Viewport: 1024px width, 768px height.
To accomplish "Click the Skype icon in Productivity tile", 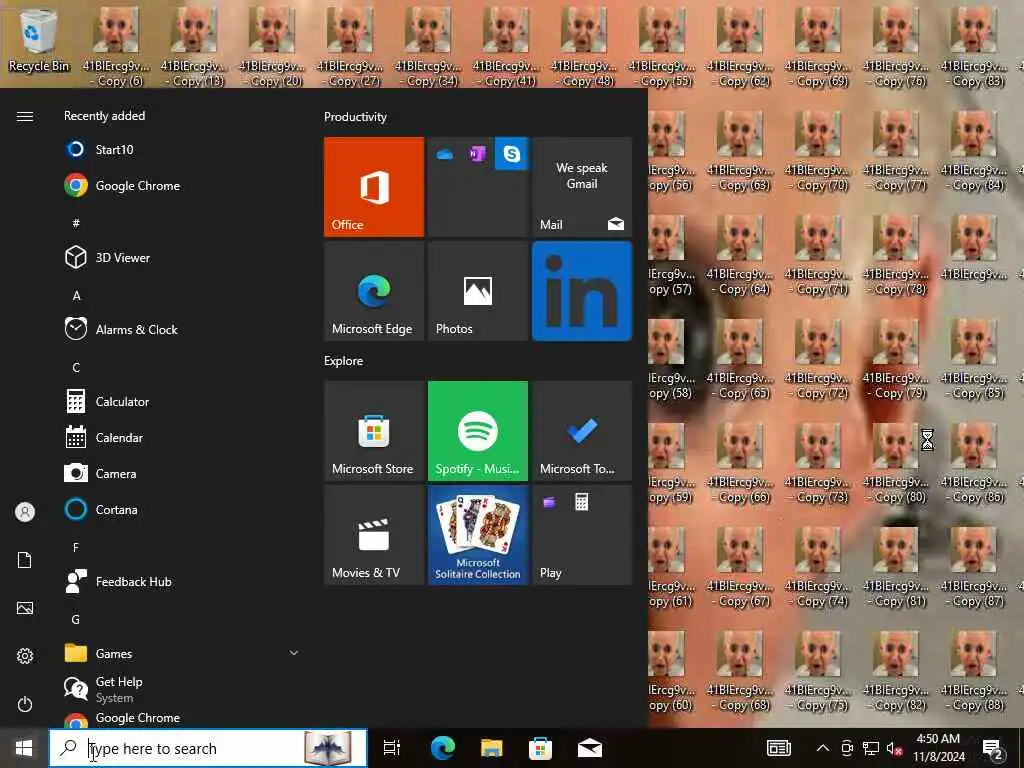I will [x=511, y=153].
